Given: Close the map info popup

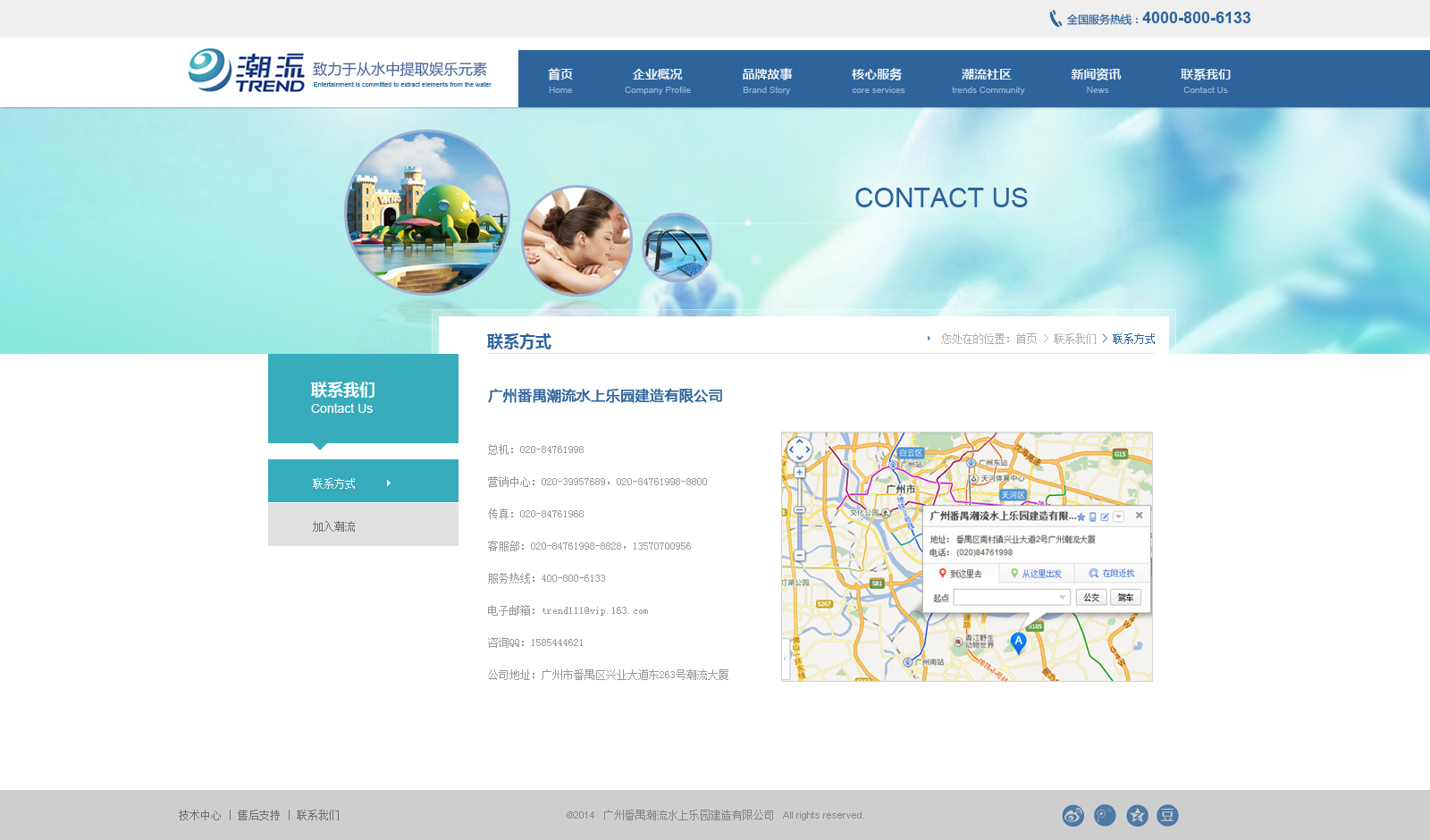Looking at the screenshot, I should [x=1139, y=515].
